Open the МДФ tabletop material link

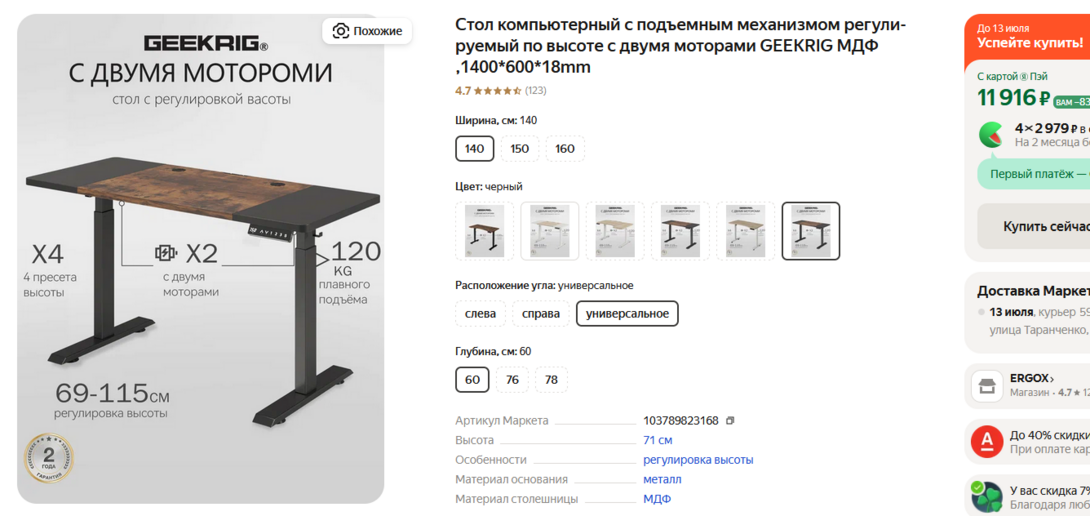(x=657, y=499)
